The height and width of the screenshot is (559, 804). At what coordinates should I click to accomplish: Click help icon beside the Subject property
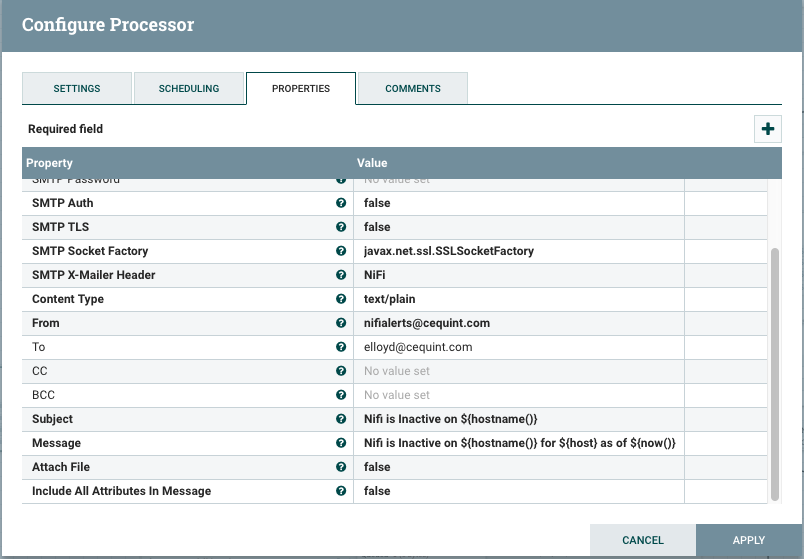(x=342, y=419)
